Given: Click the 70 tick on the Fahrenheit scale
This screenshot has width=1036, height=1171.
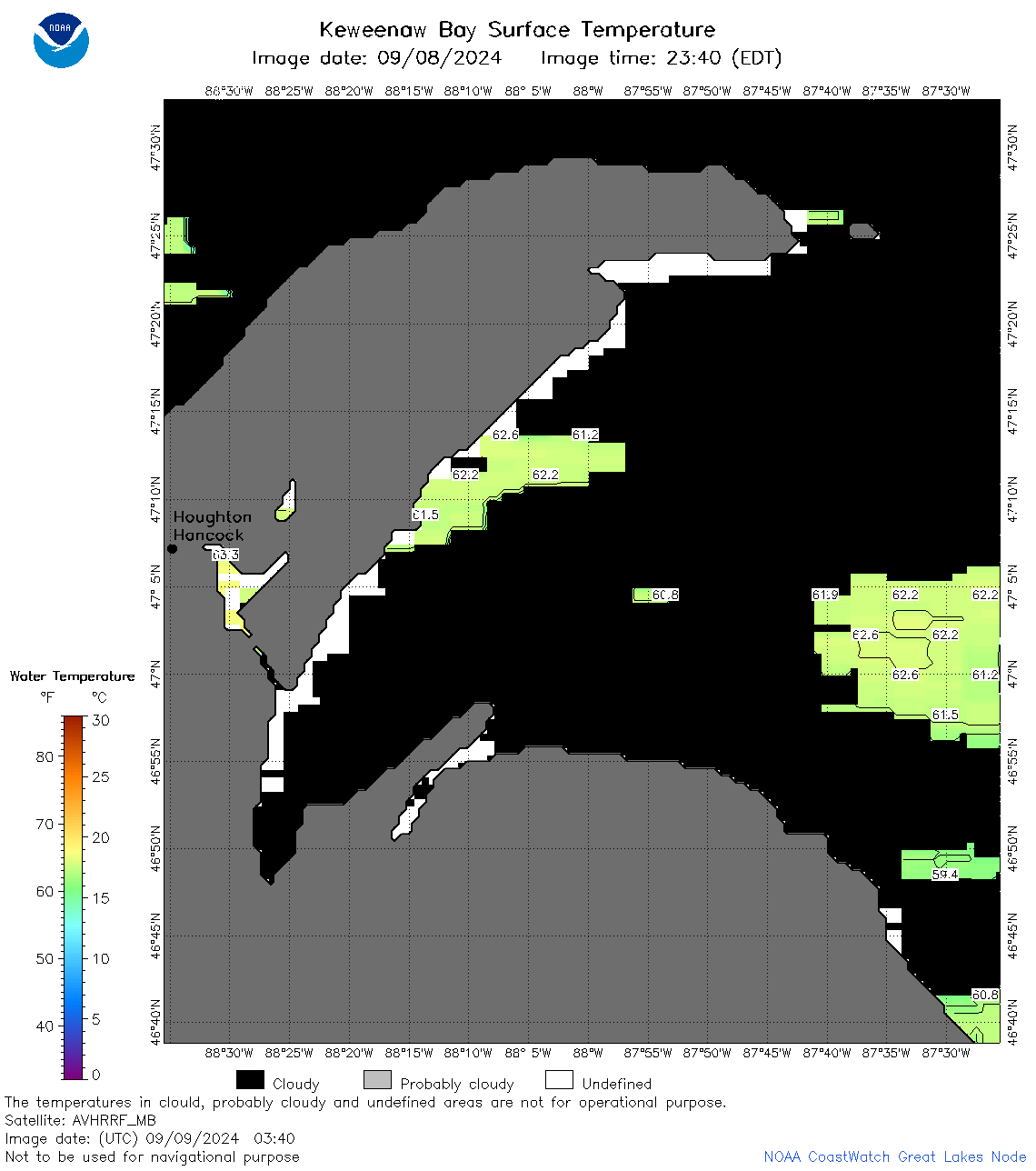Looking at the screenshot, I should pos(45,824).
